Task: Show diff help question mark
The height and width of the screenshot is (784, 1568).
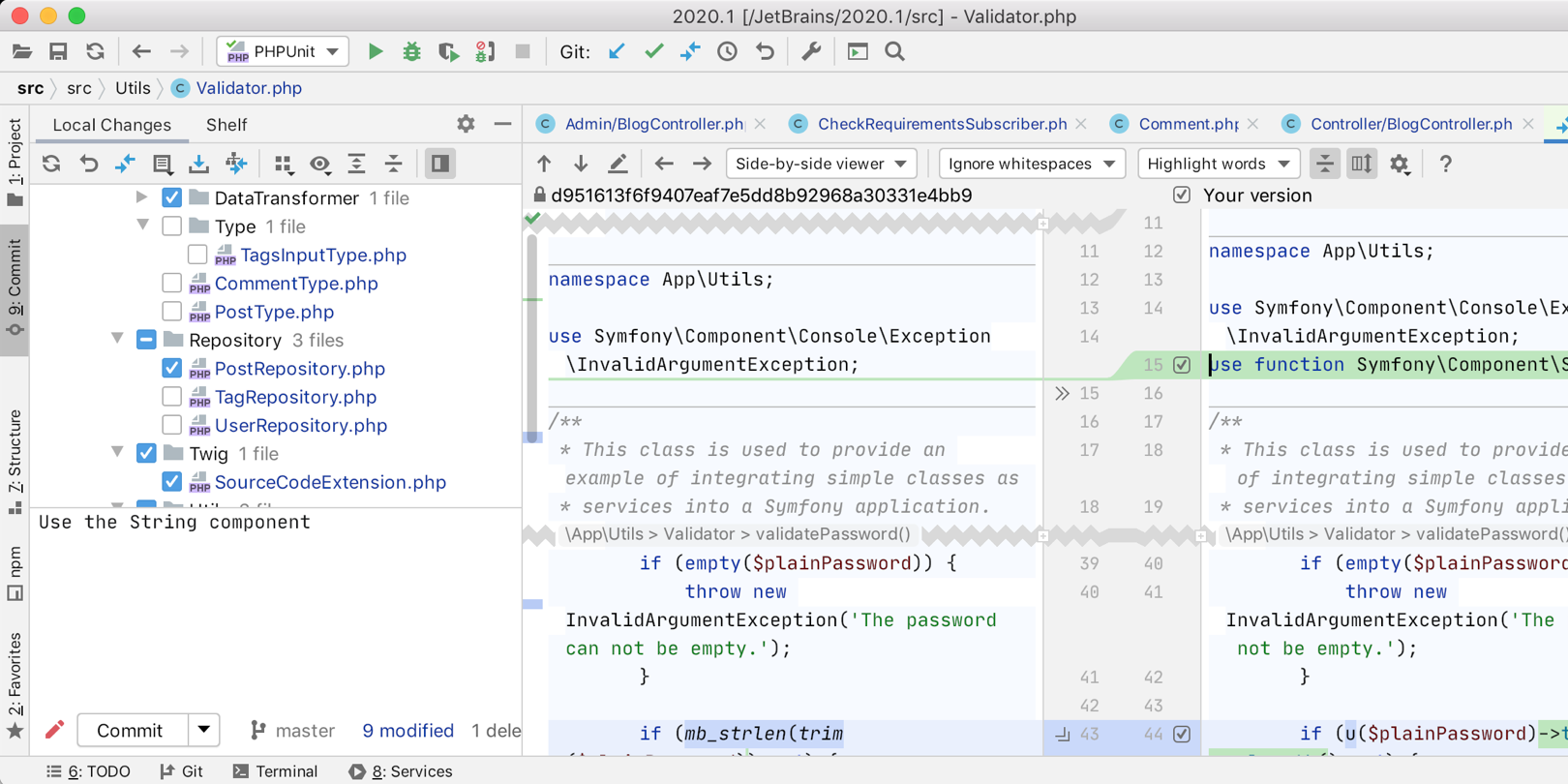Action: tap(1445, 164)
